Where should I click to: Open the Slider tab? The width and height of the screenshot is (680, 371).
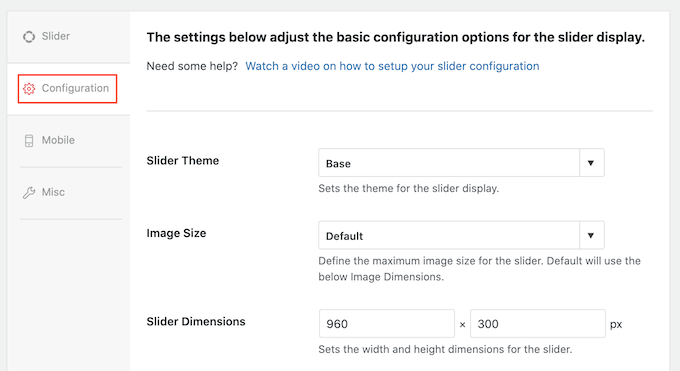(x=69, y=37)
